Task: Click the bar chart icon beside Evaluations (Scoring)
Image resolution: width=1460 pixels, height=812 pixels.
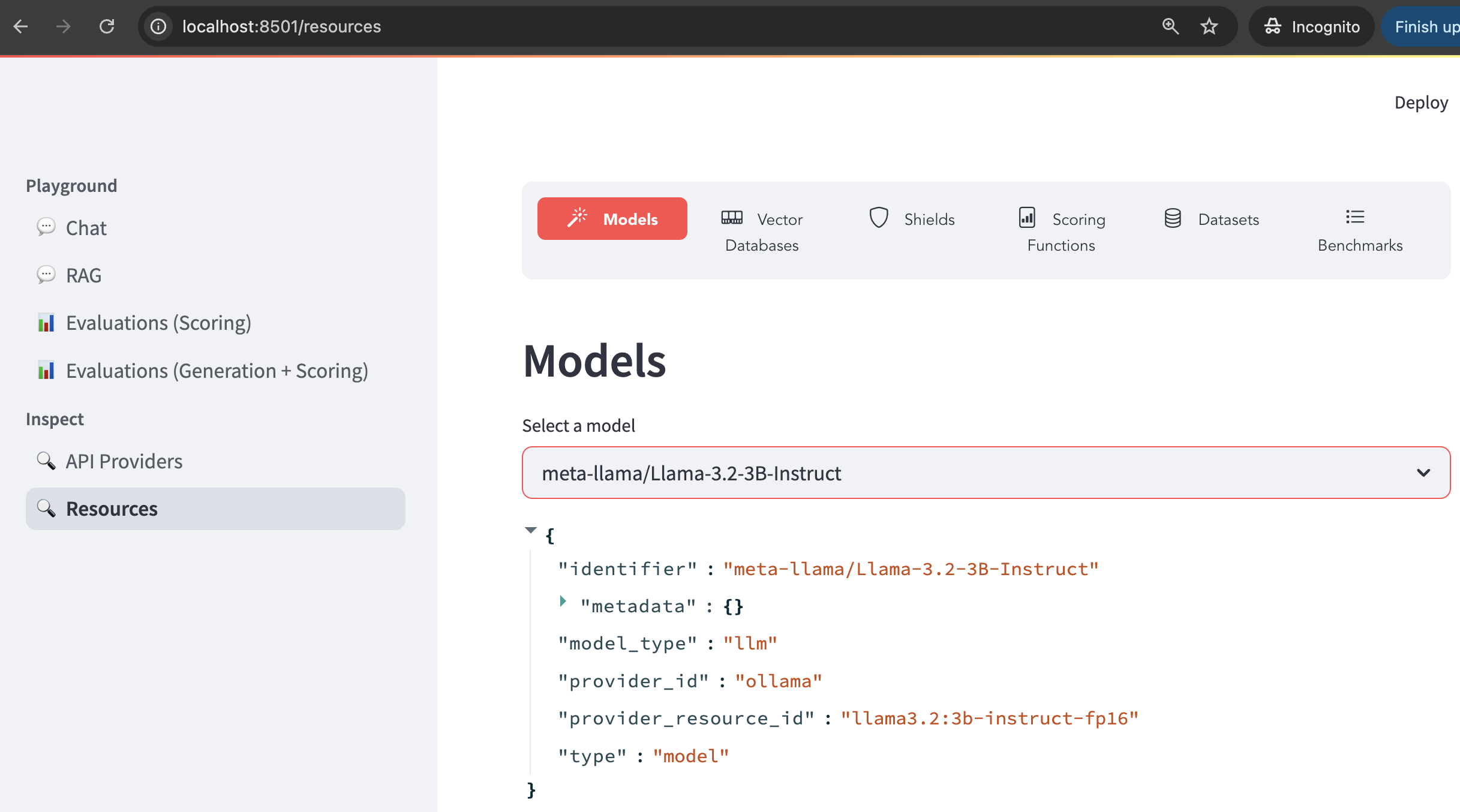Action: pyautogui.click(x=46, y=323)
